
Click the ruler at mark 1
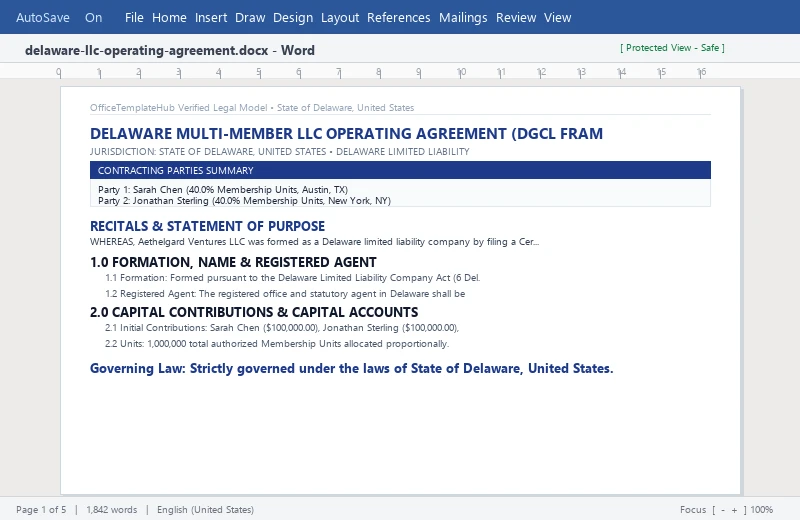click(99, 72)
